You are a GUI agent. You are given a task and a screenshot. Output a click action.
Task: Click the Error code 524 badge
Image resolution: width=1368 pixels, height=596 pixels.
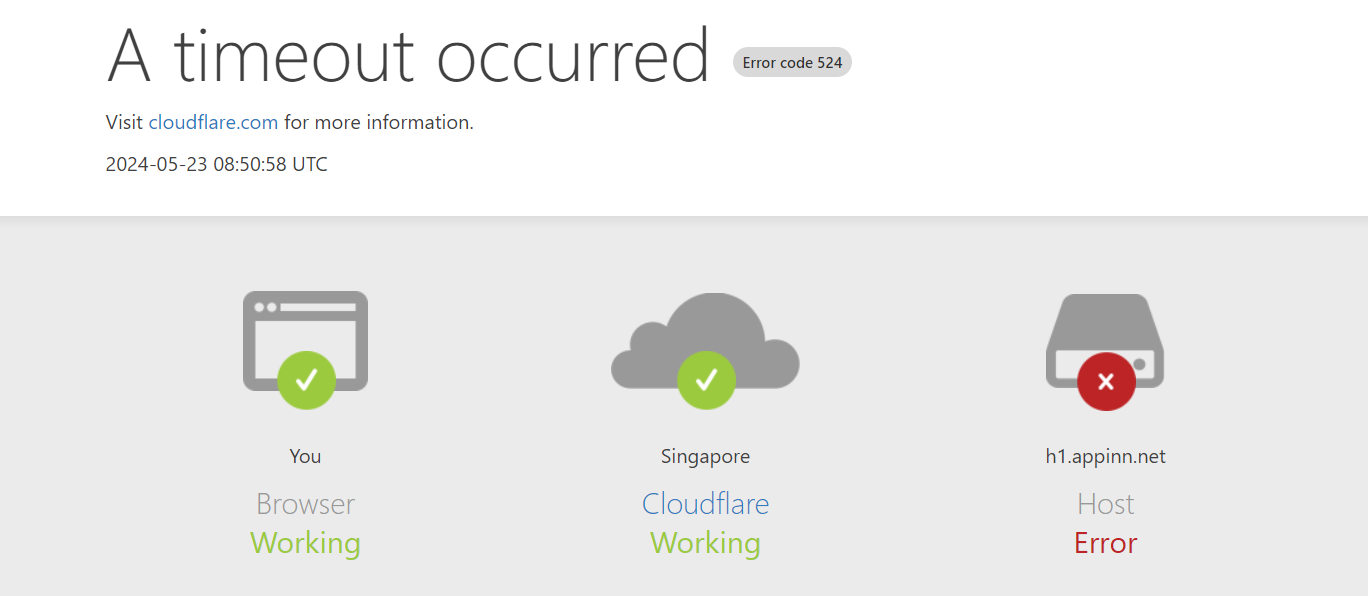[x=792, y=63]
